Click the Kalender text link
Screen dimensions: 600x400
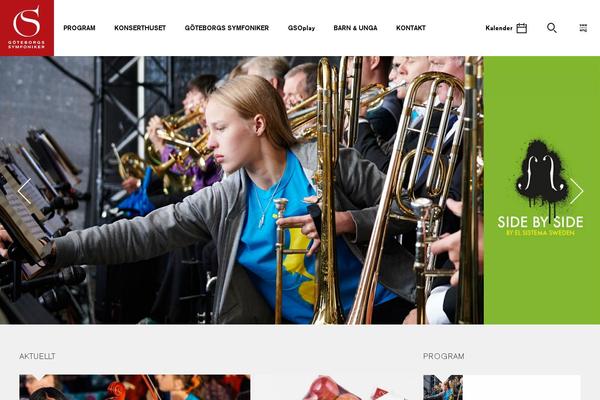[499, 28]
